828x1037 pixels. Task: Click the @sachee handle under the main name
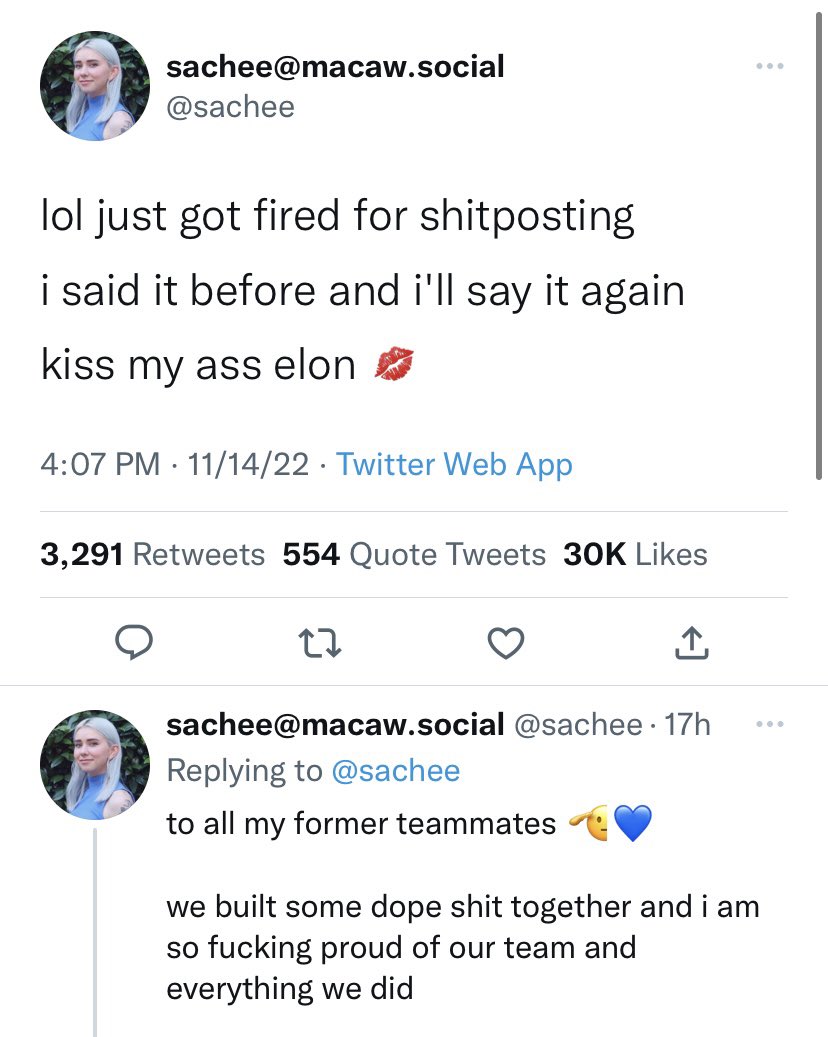coord(230,106)
